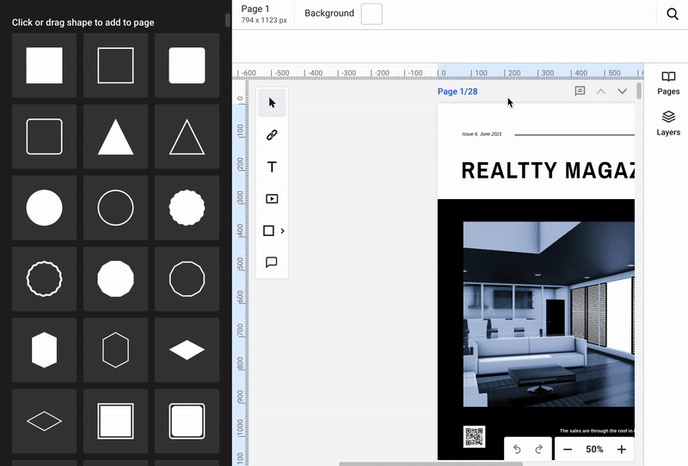Screen dimensions: 688x466
Task: Add the filled hexagon shape
Action: click(44, 350)
